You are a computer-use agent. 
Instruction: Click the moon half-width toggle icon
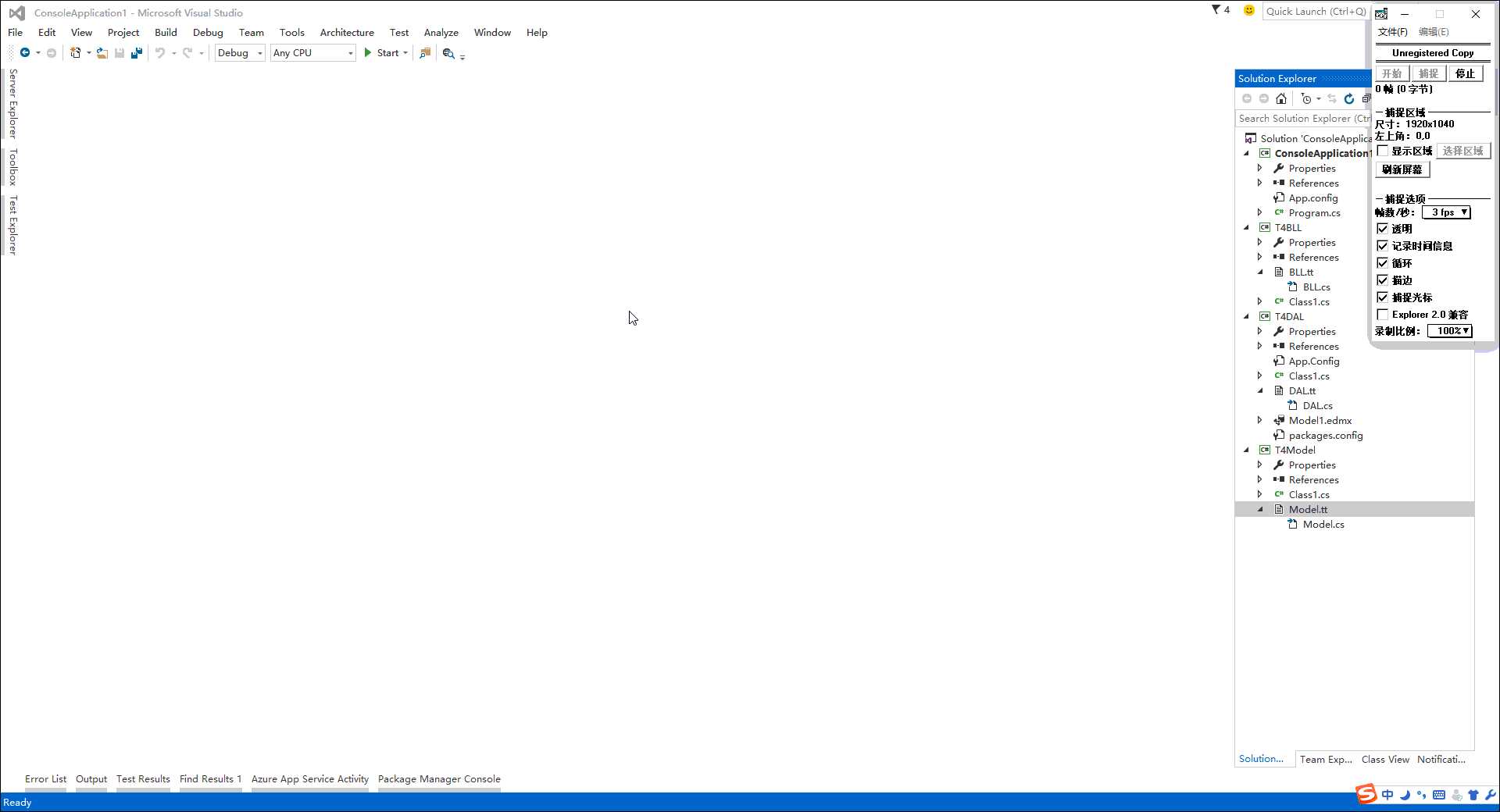click(1405, 795)
